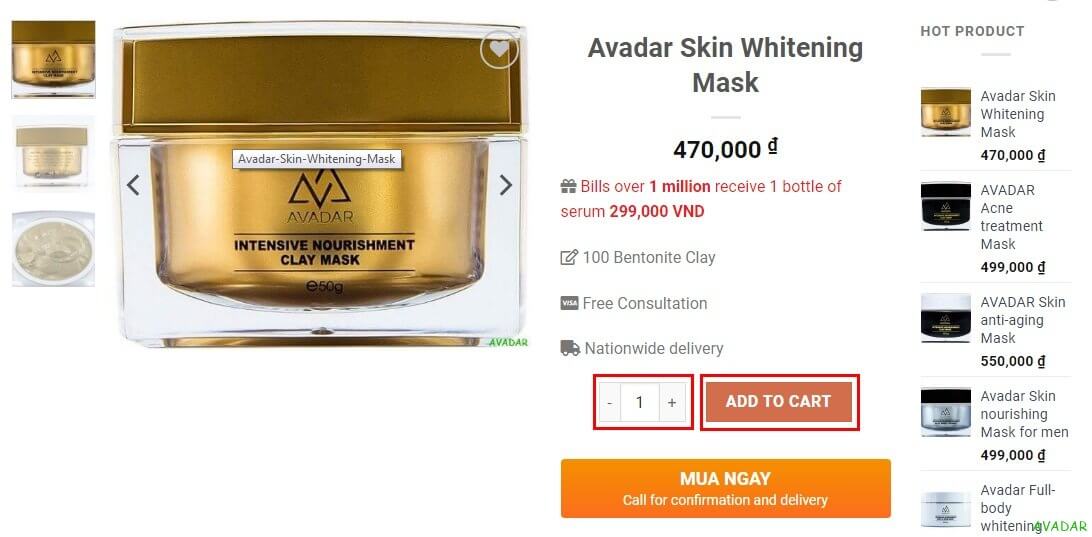This screenshot has width=1092, height=537.
Task: Click the wishlist heart icon on product image
Action: (x=499, y=49)
